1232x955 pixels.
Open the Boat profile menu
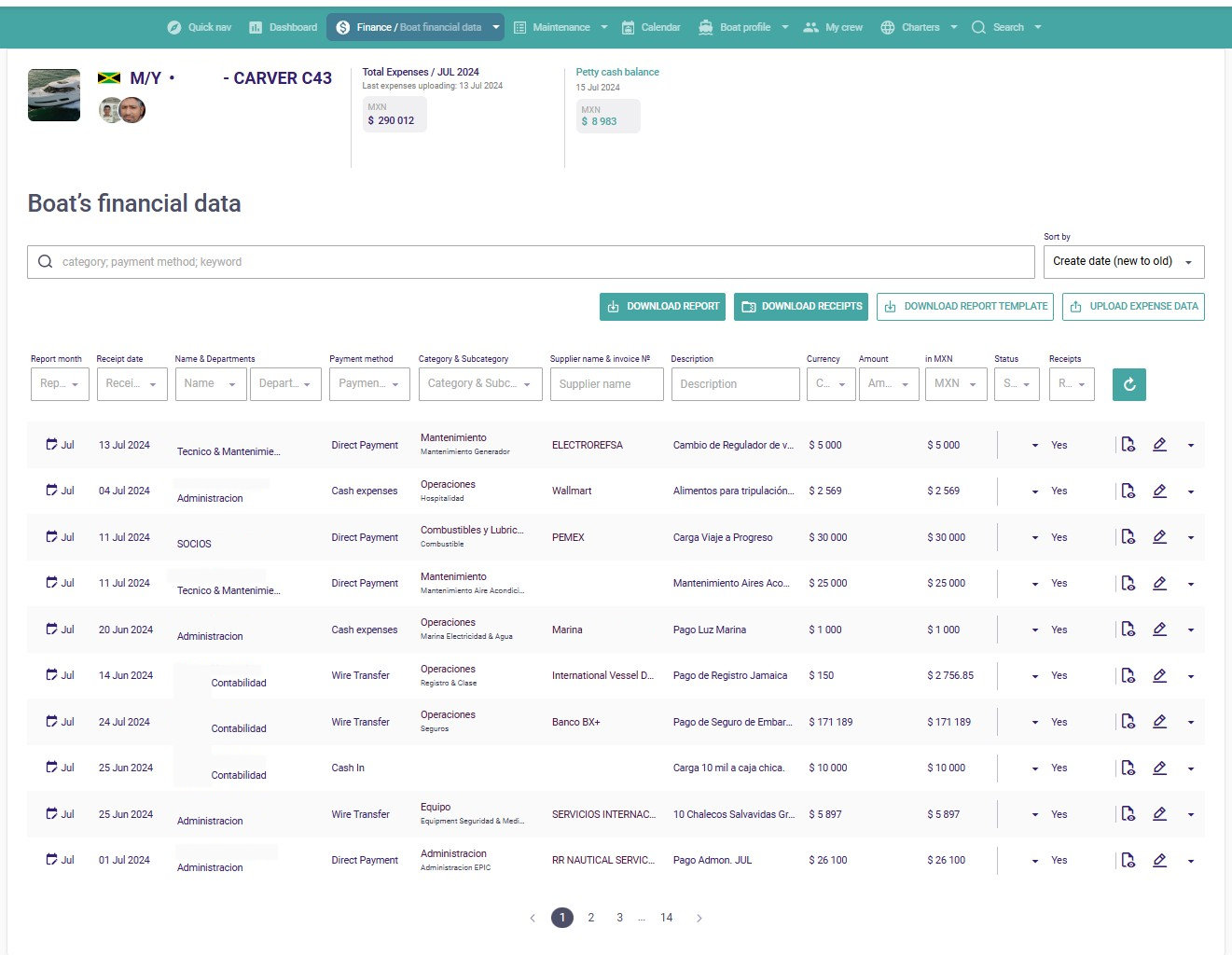pos(743,27)
